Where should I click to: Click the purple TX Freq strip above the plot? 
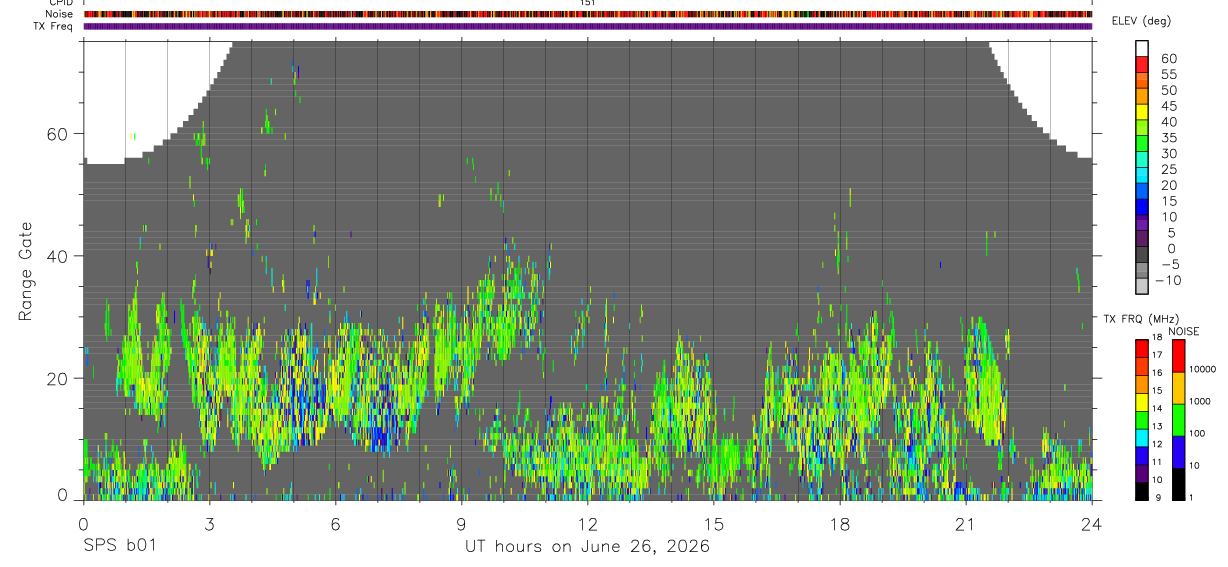tap(588, 26)
